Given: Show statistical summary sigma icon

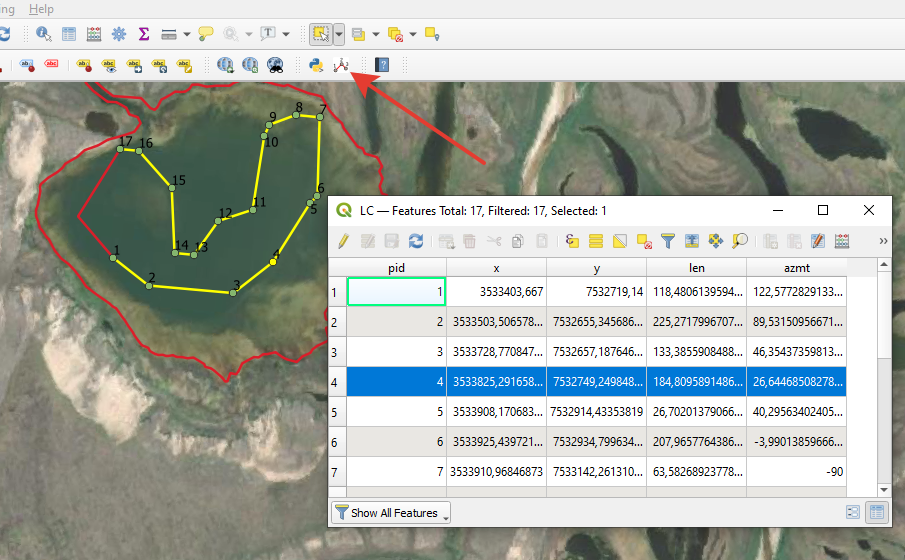Looking at the screenshot, I should pos(144,34).
